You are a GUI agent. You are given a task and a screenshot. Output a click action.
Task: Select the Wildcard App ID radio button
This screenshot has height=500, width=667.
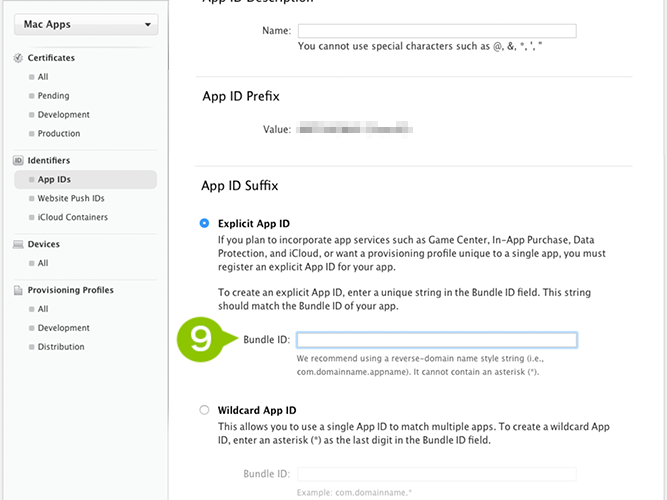205,410
